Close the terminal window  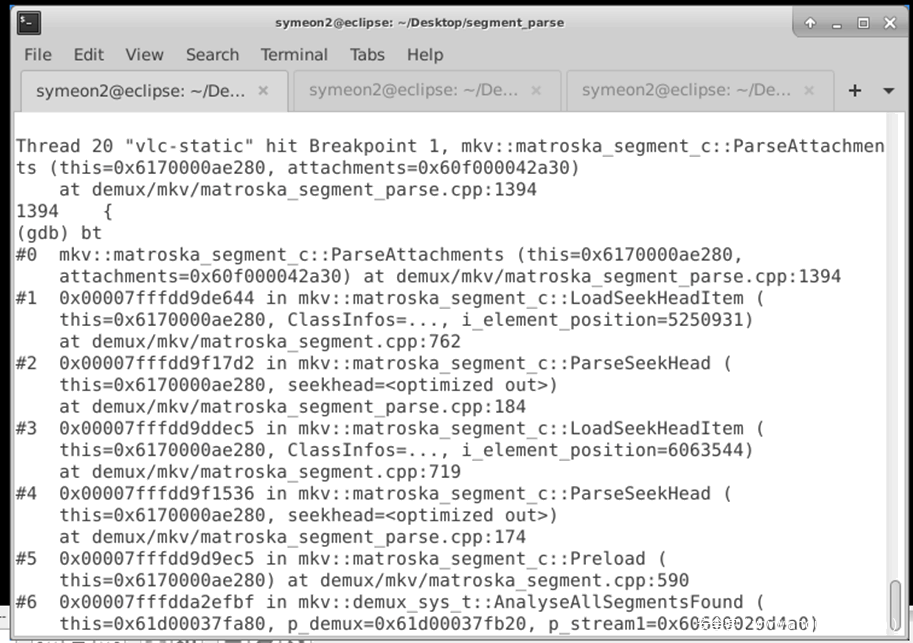click(888, 22)
